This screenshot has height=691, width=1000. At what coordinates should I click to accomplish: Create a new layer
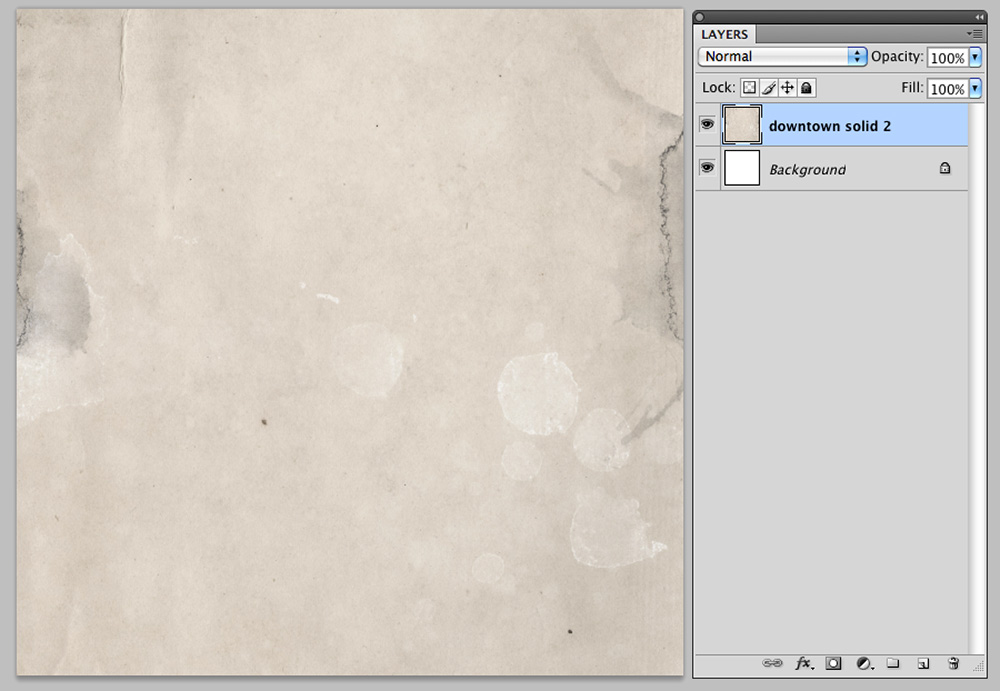[923, 664]
